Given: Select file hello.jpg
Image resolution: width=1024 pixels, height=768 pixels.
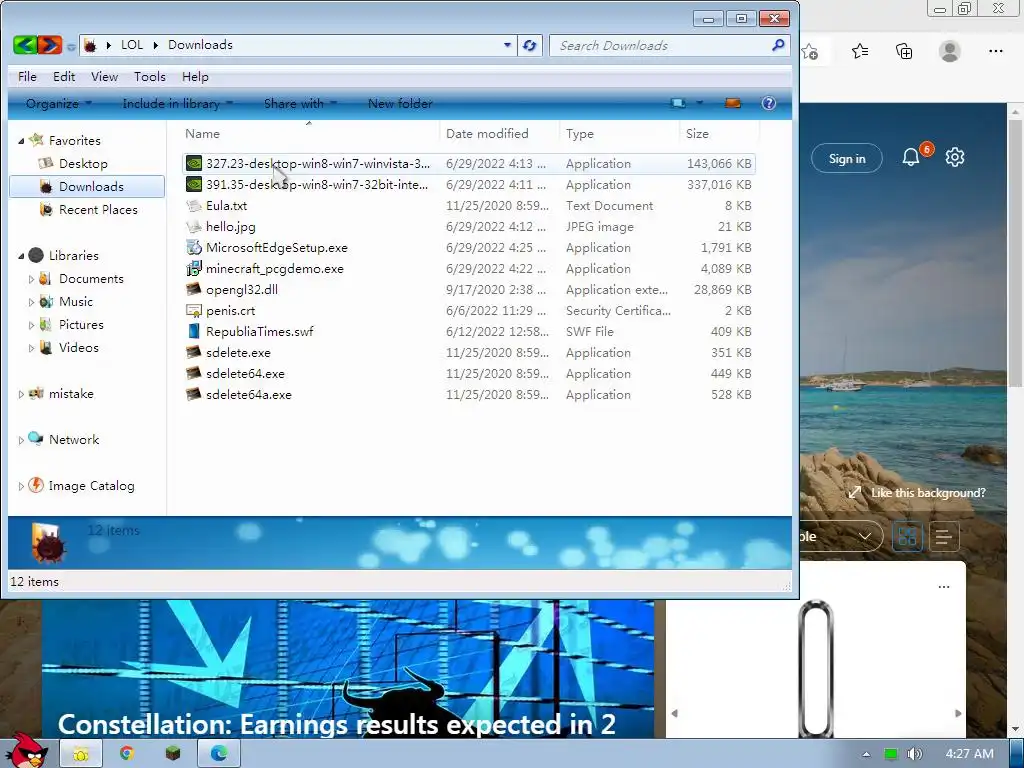Looking at the screenshot, I should pyautogui.click(x=231, y=227).
